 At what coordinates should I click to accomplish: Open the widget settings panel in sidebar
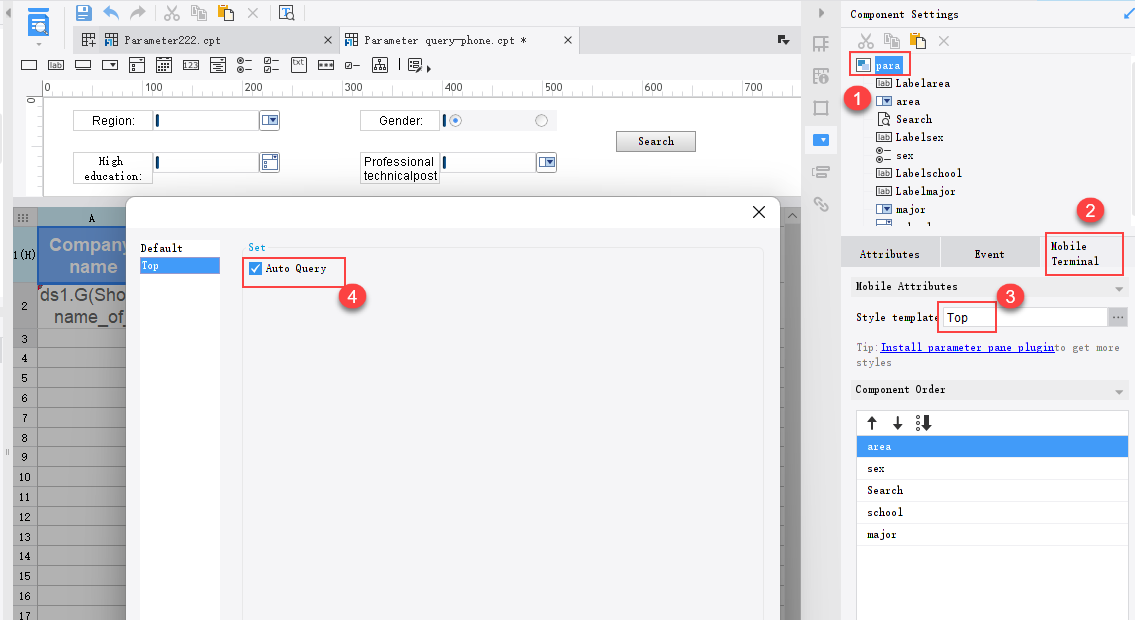point(821,140)
